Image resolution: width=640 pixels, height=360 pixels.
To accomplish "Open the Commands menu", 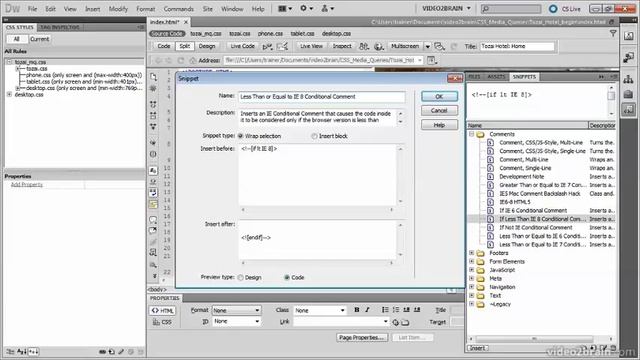I will tap(178, 9).
